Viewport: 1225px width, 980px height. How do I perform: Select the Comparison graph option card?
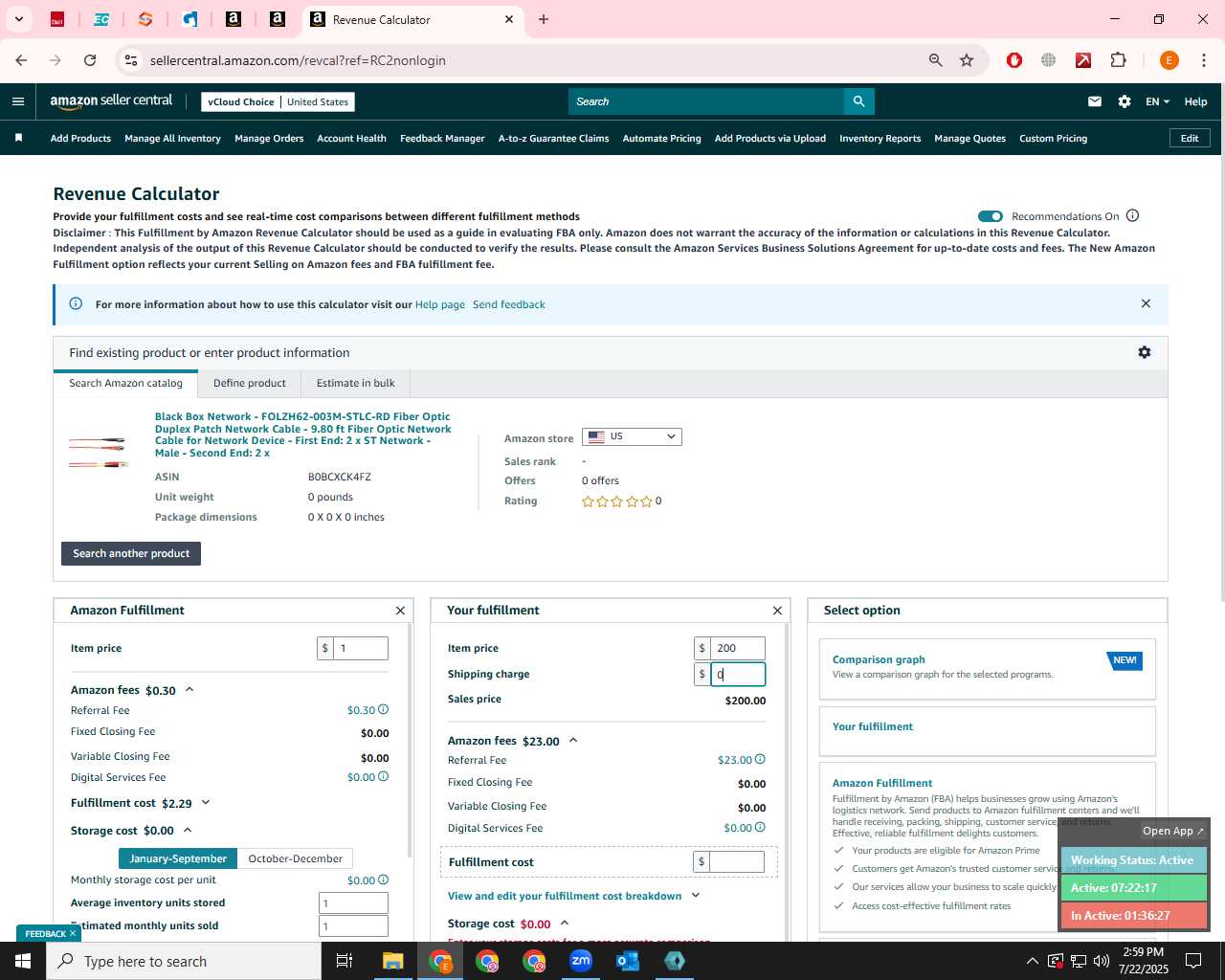(x=988, y=669)
